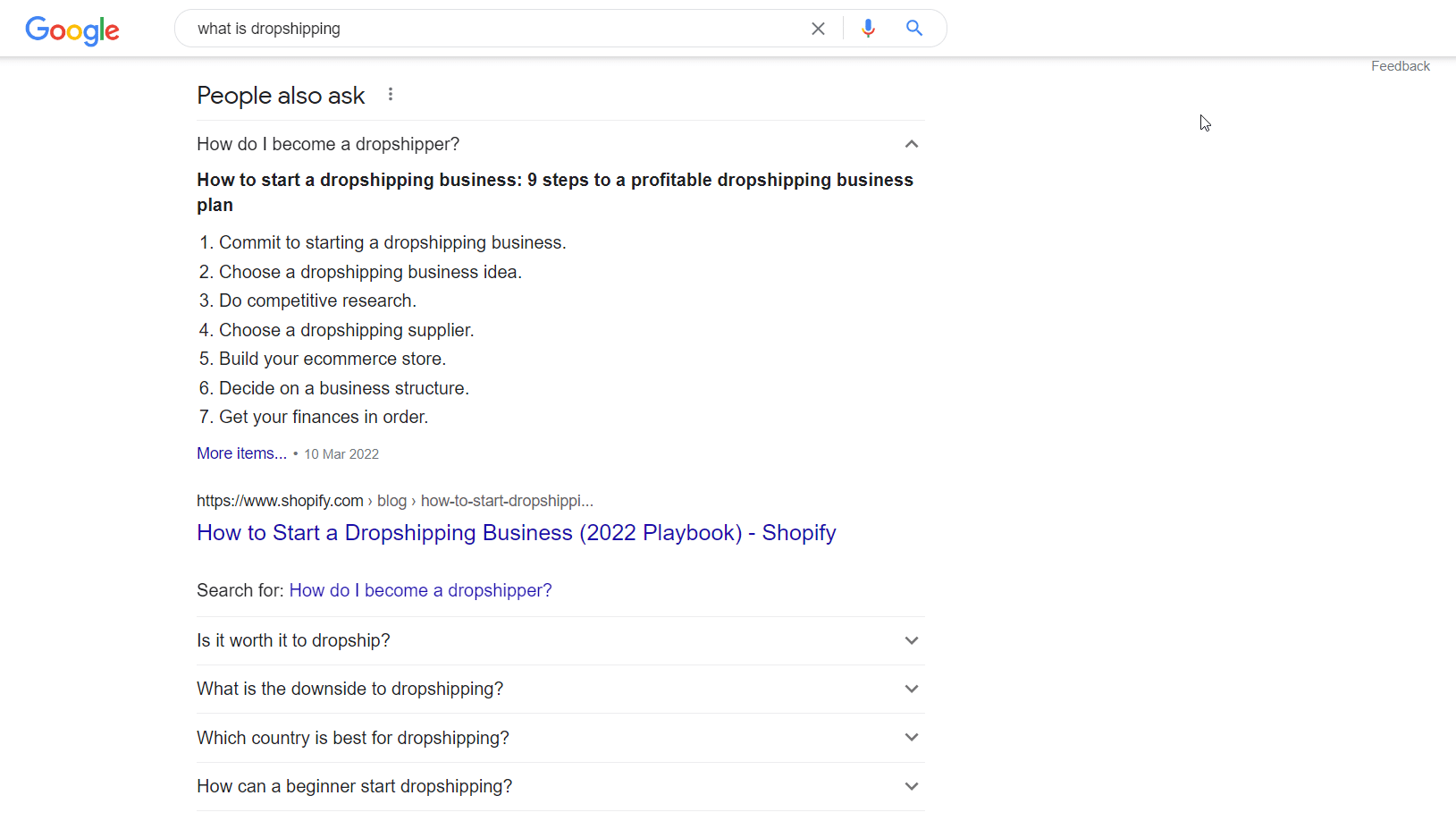The width and height of the screenshot is (1456, 821).
Task: Click the shopify.com URL breadcrumb
Action: click(x=280, y=501)
